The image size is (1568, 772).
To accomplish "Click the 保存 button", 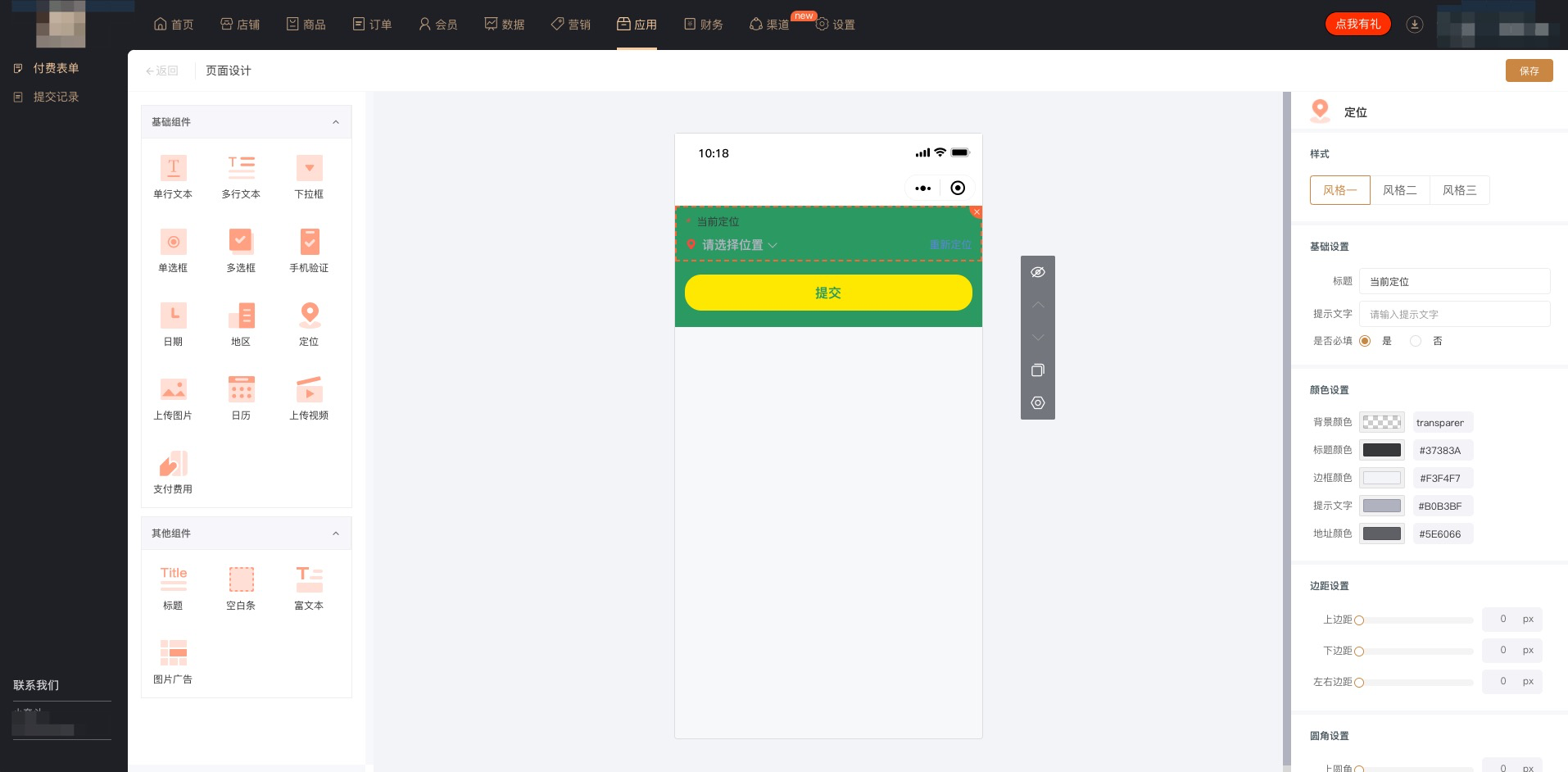I will pos(1529,70).
